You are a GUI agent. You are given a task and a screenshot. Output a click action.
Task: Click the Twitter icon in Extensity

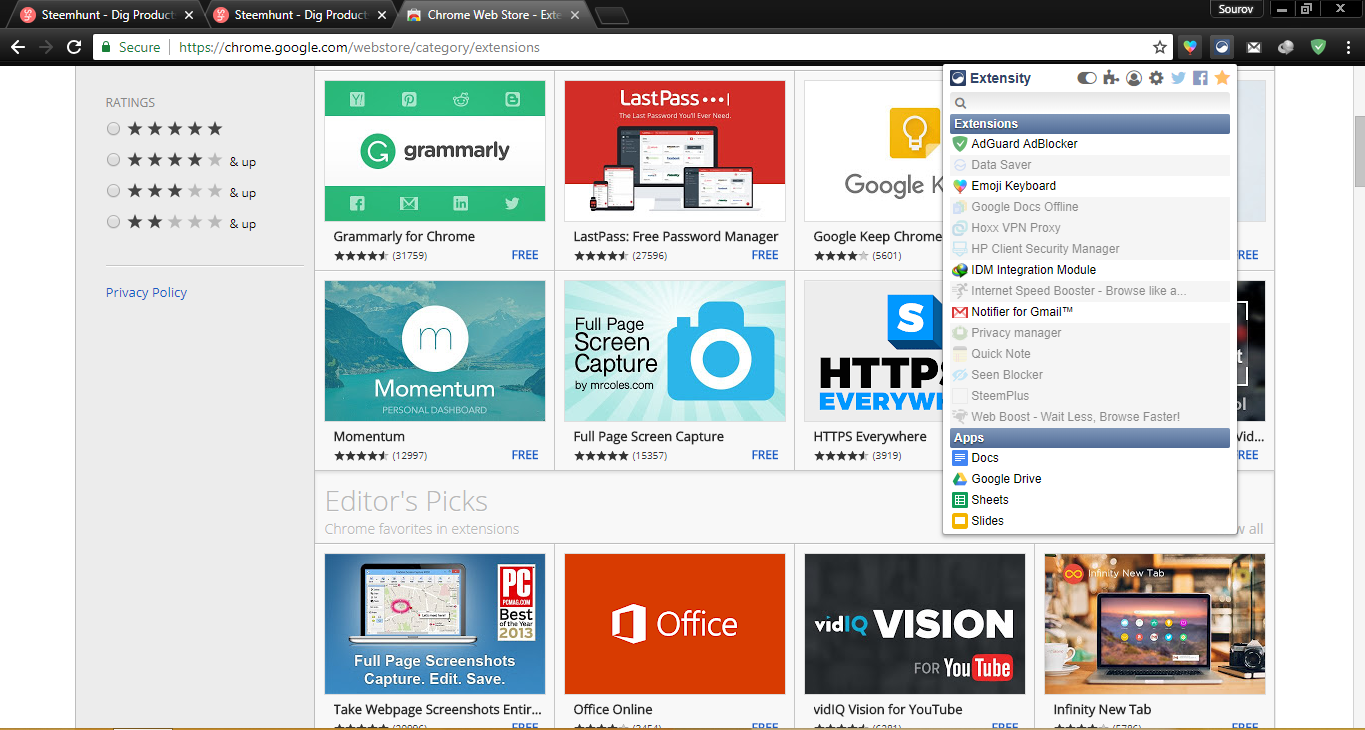click(x=1178, y=78)
